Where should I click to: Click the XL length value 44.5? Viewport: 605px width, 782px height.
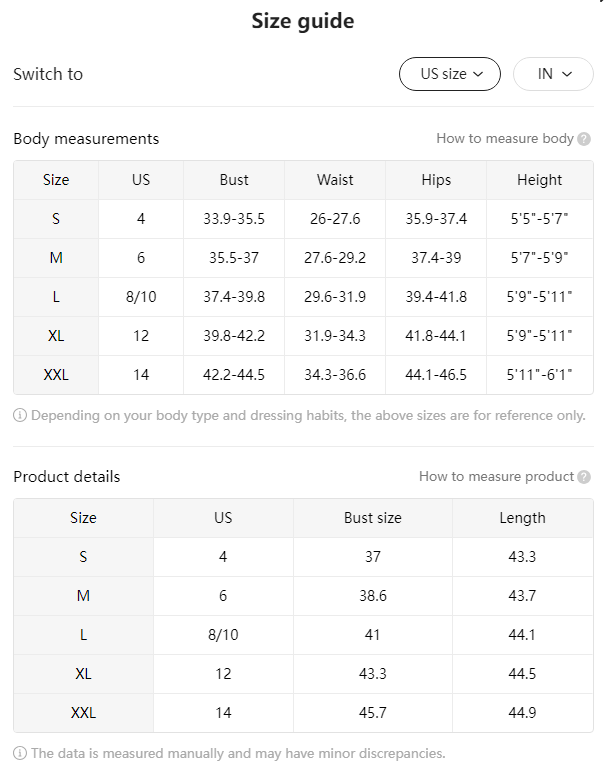(522, 674)
